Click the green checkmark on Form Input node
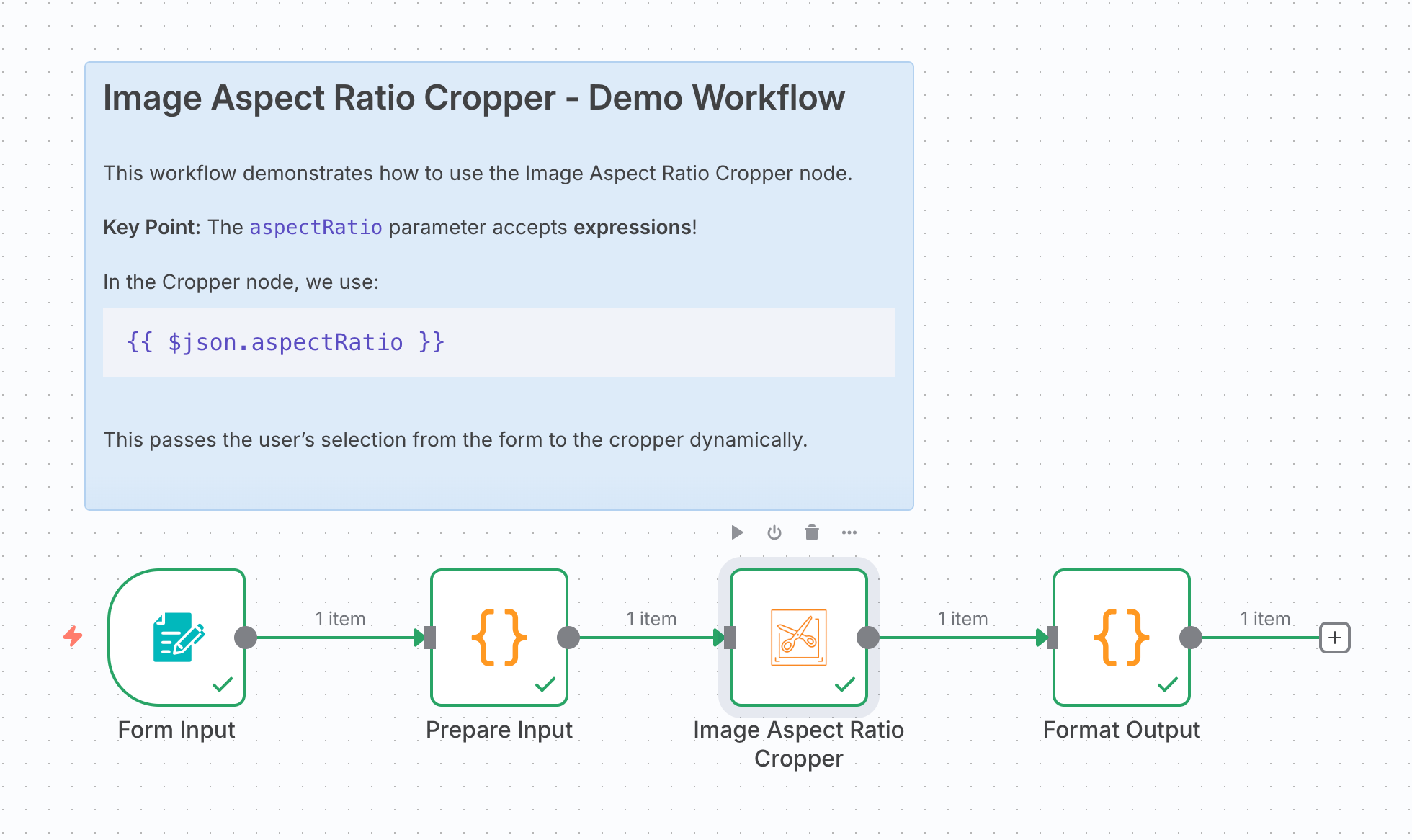This screenshot has height=840, width=1412. coord(223,684)
